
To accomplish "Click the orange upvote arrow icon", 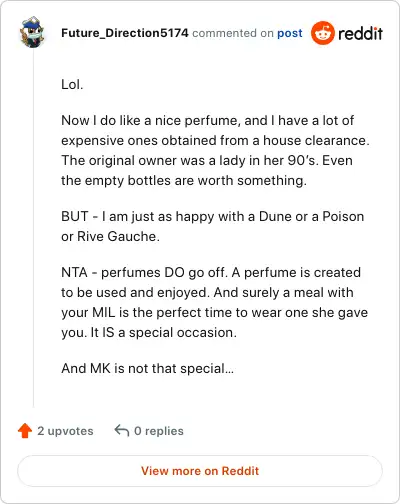I will click(x=25, y=430).
